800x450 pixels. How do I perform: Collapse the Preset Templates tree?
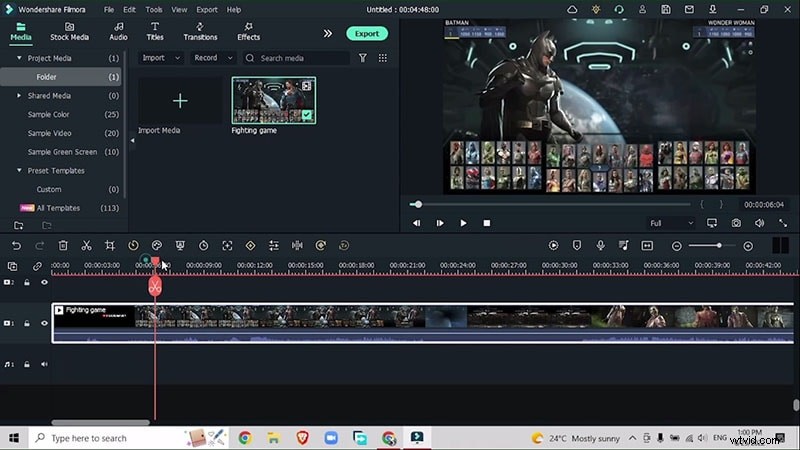click(x=19, y=170)
